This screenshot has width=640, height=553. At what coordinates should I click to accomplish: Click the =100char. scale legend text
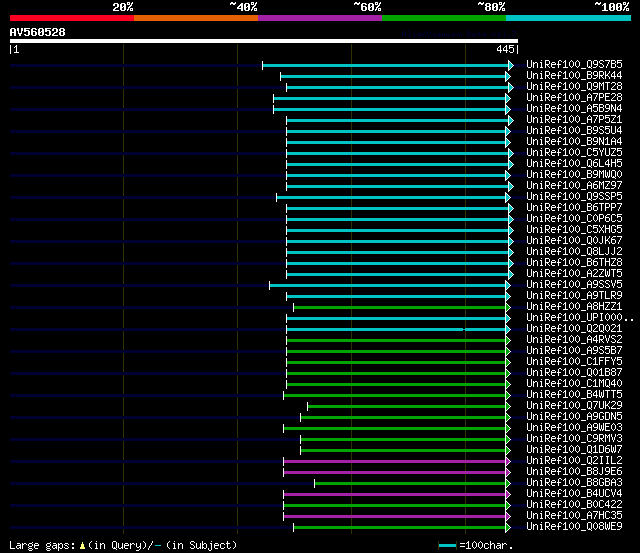486,545
